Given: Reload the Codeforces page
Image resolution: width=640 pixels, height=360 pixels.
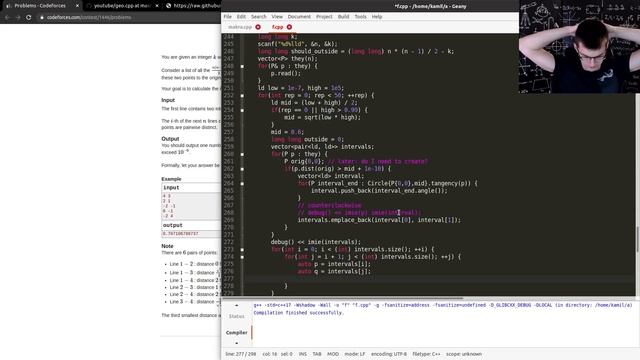Looking at the screenshot, I should pyautogui.click(x=29, y=18).
